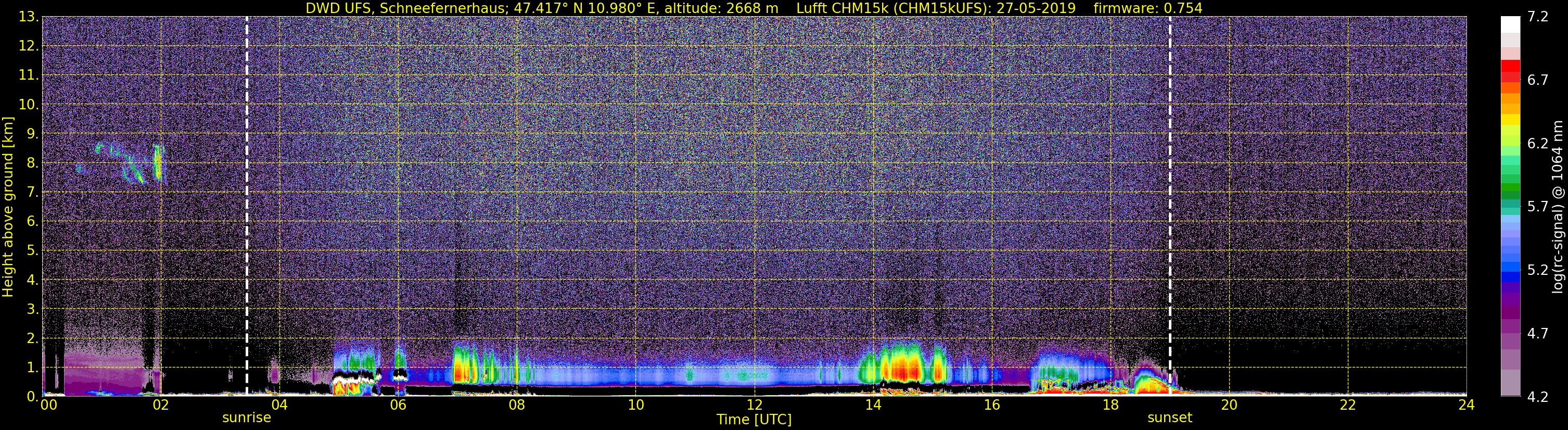Click the 'Height above ground [km]' axis title

pos(8,207)
